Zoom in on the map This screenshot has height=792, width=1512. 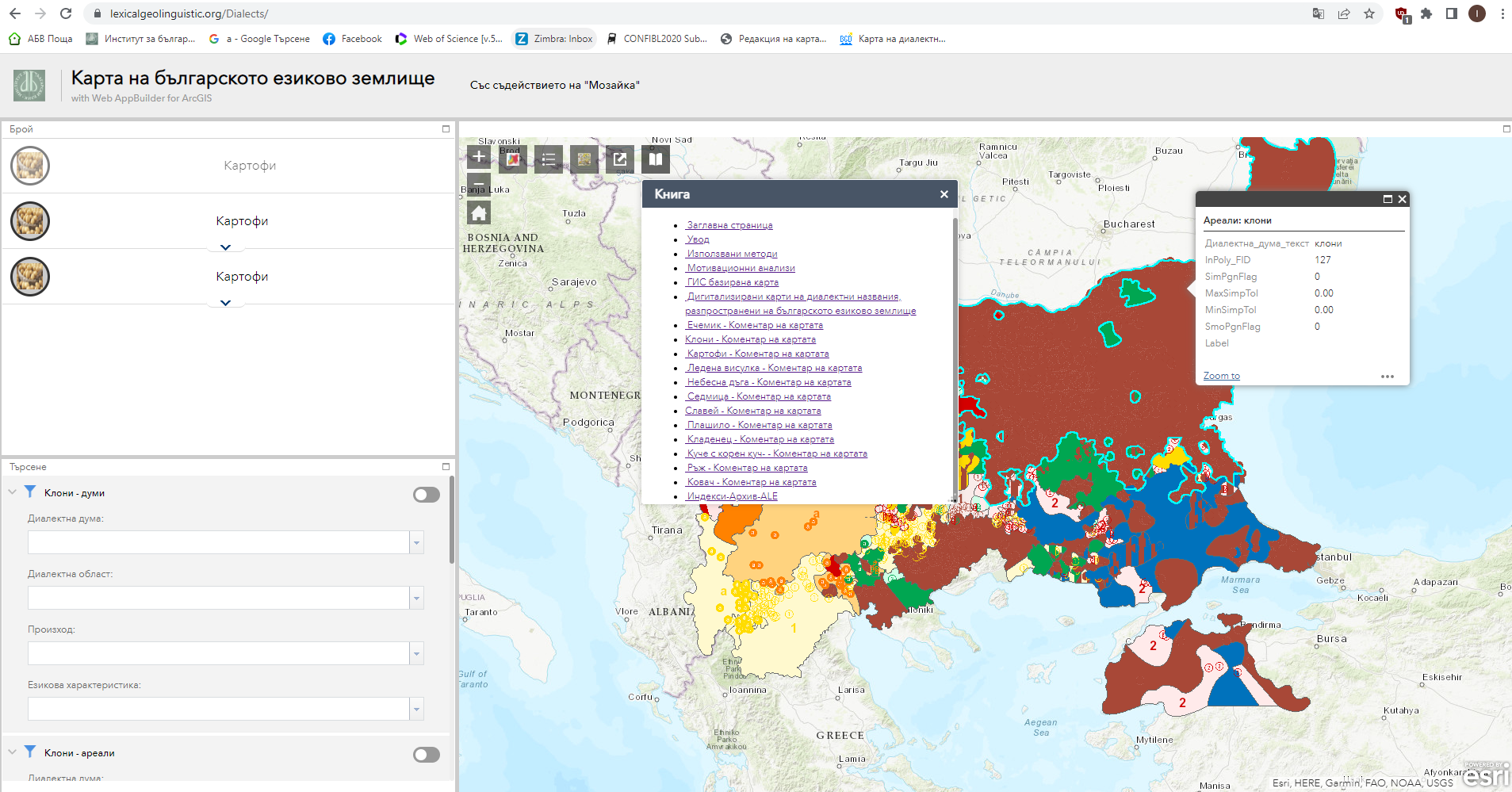coord(479,156)
